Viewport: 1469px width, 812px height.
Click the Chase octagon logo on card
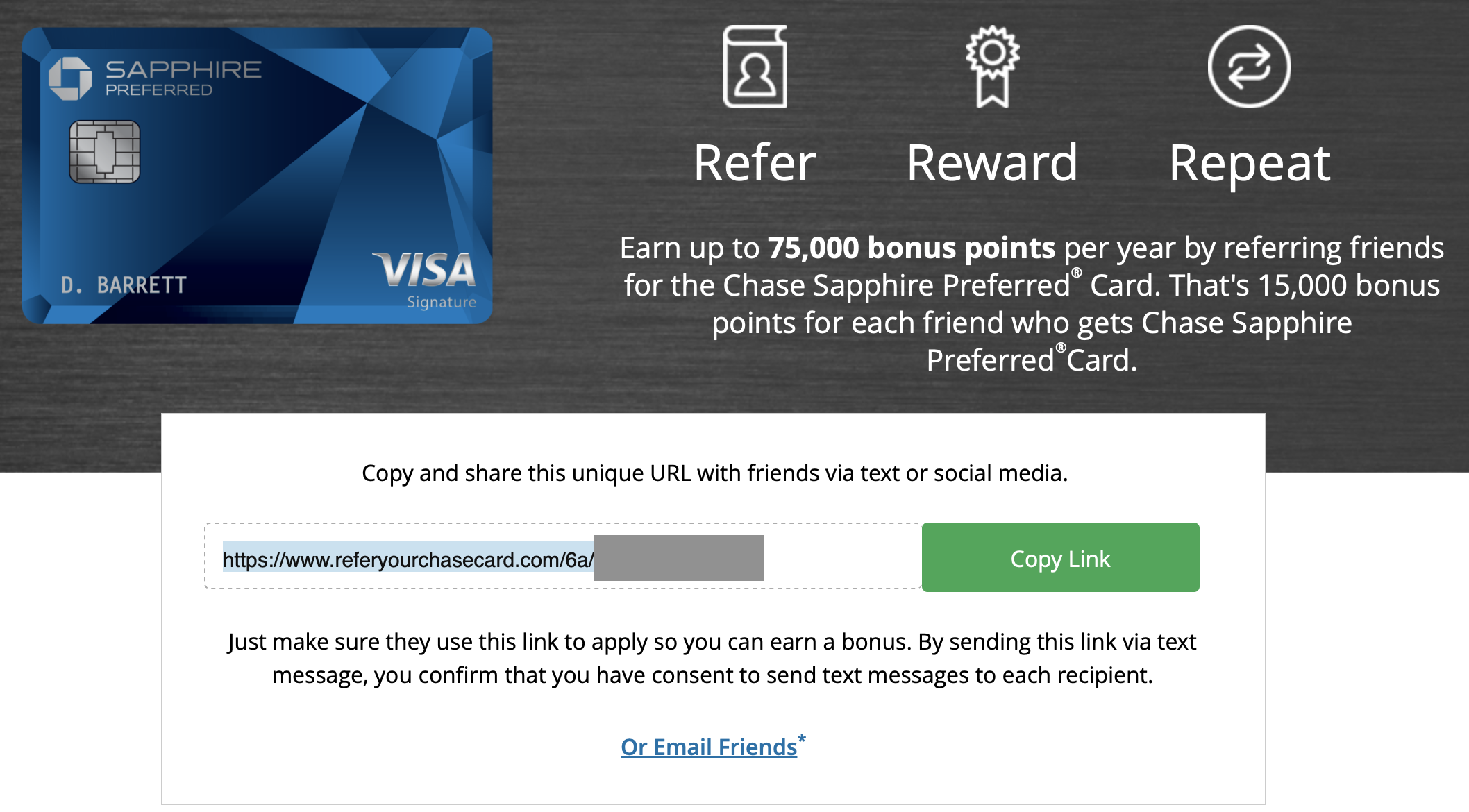pos(70,78)
